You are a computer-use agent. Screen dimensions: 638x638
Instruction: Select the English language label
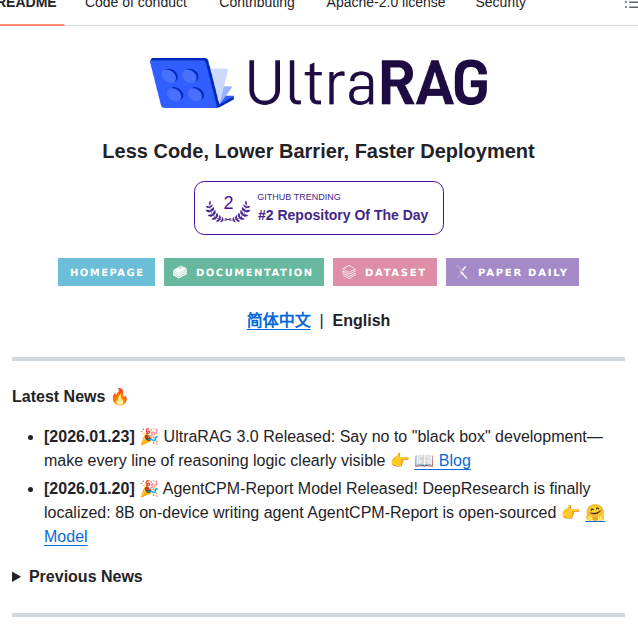361,321
